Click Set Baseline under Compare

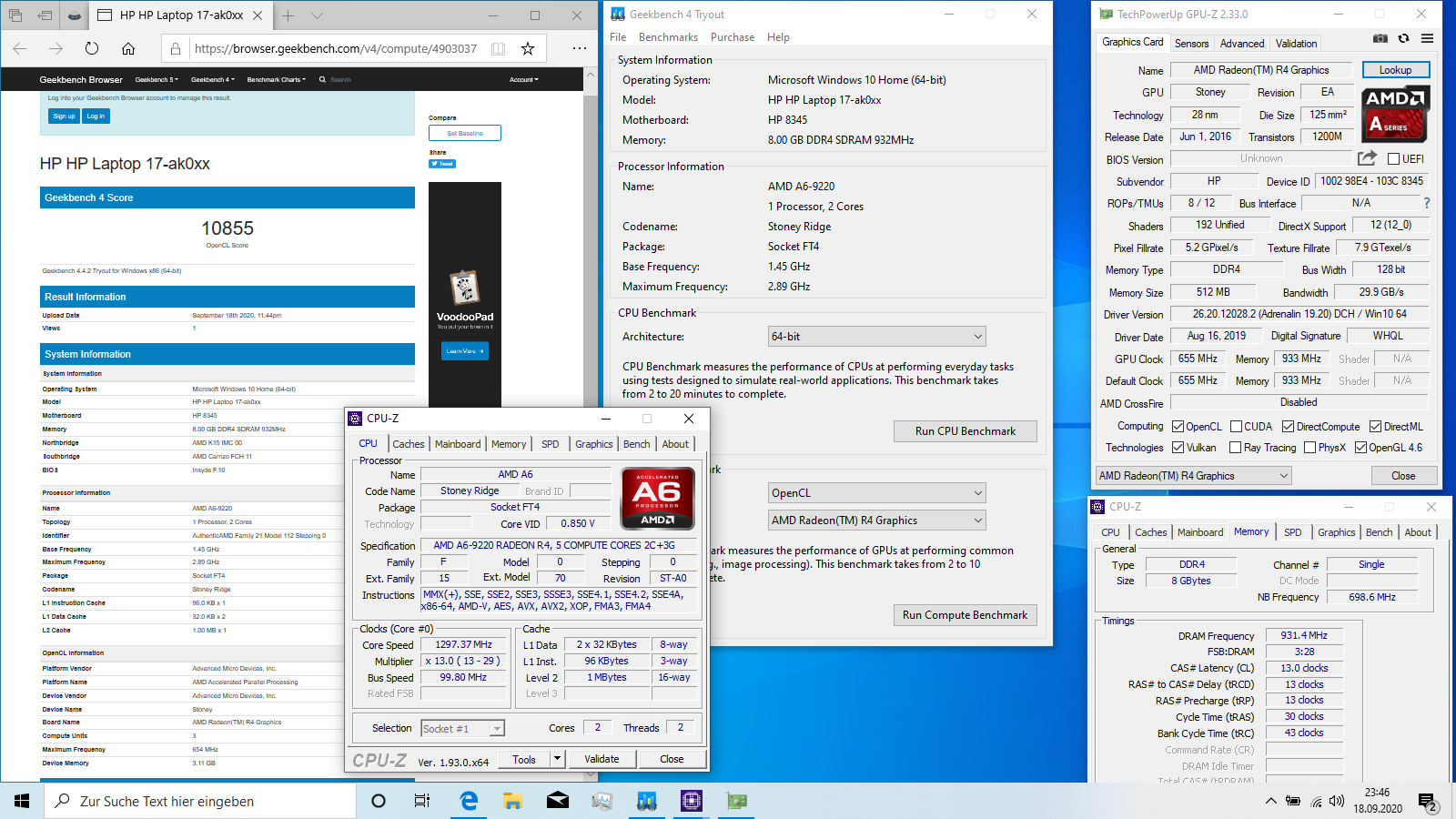click(x=464, y=133)
